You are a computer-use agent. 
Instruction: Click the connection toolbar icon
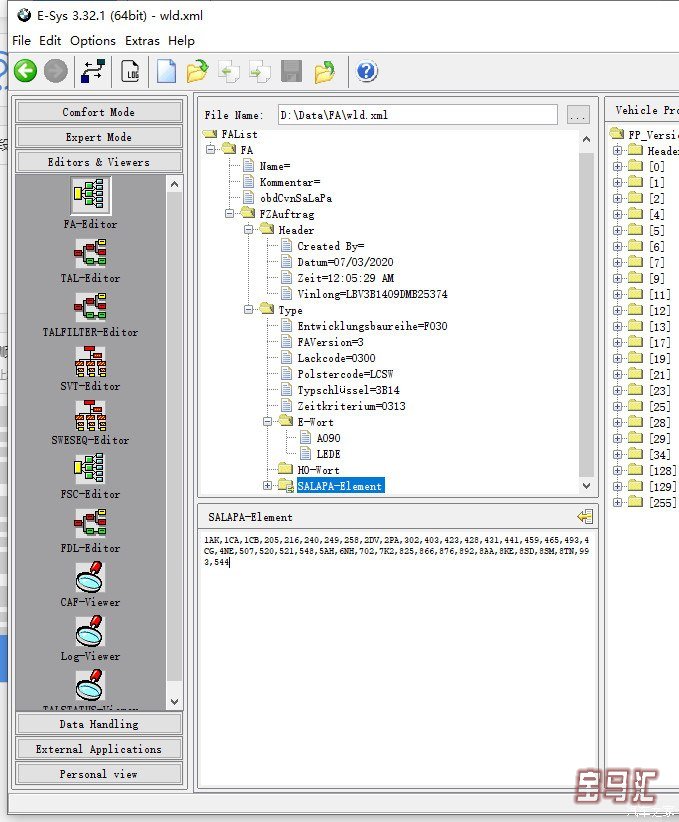(x=93, y=71)
